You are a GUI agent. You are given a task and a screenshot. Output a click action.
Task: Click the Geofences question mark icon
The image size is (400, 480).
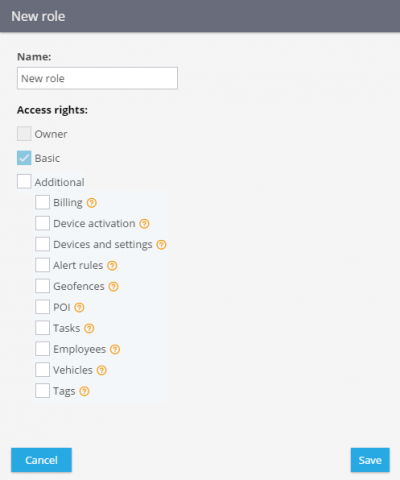114,287
